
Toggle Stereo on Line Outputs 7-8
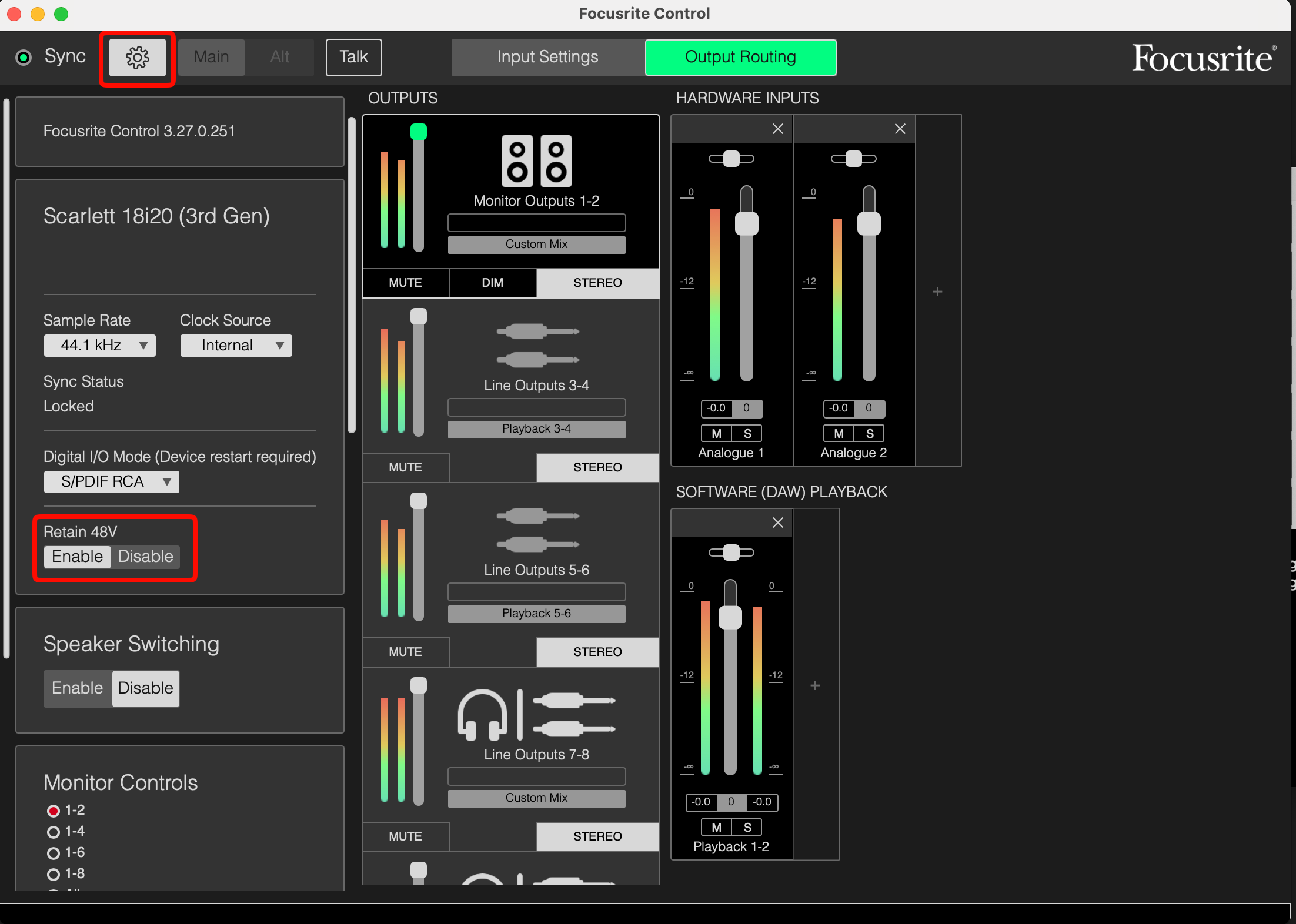(598, 837)
